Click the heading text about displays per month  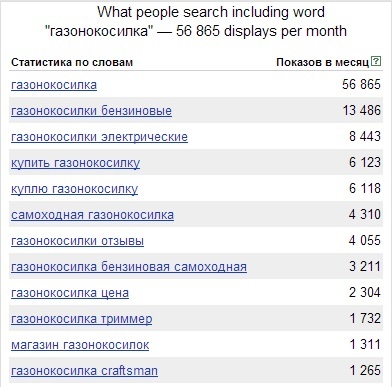[x=196, y=22]
